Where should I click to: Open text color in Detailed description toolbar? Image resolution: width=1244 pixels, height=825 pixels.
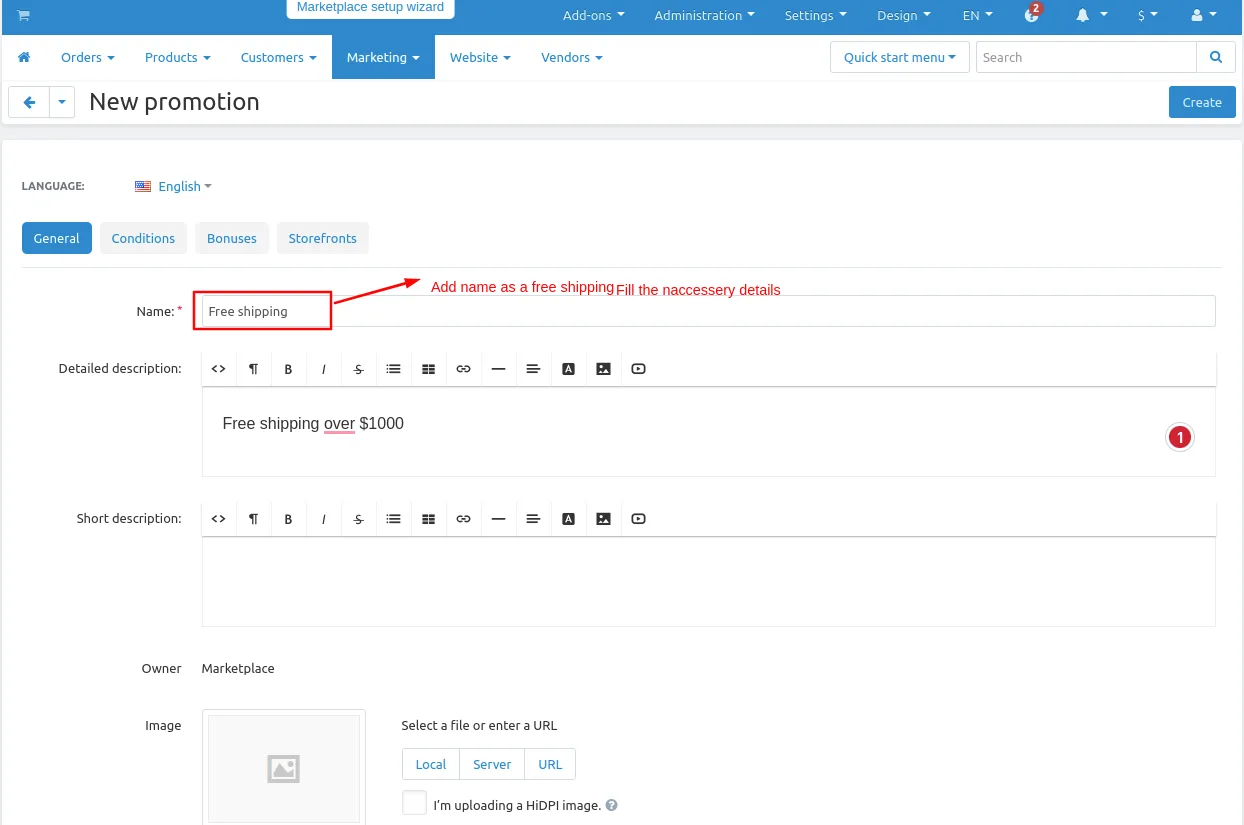point(569,369)
